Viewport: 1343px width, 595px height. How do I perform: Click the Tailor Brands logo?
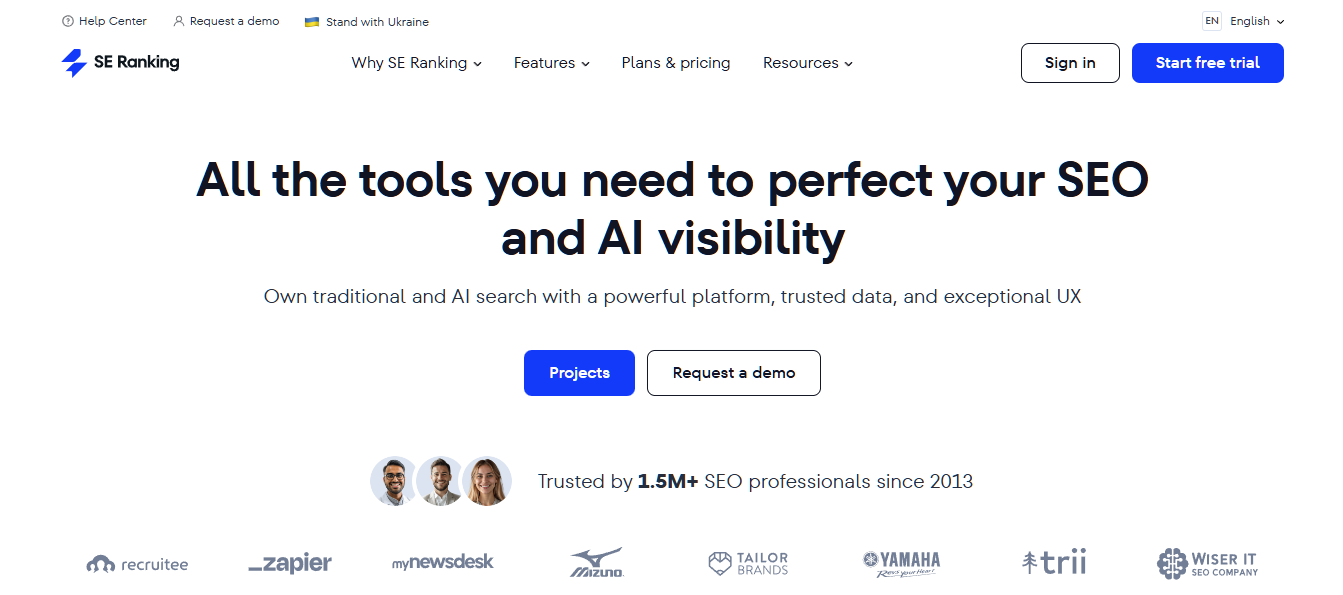747,562
